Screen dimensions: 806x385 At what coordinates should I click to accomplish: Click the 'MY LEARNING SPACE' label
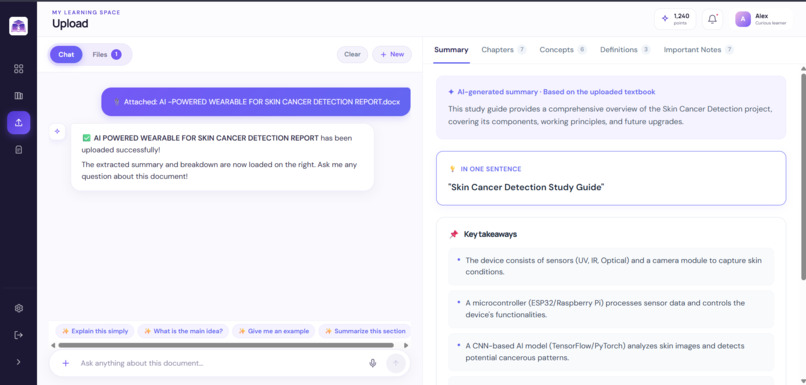(x=86, y=12)
